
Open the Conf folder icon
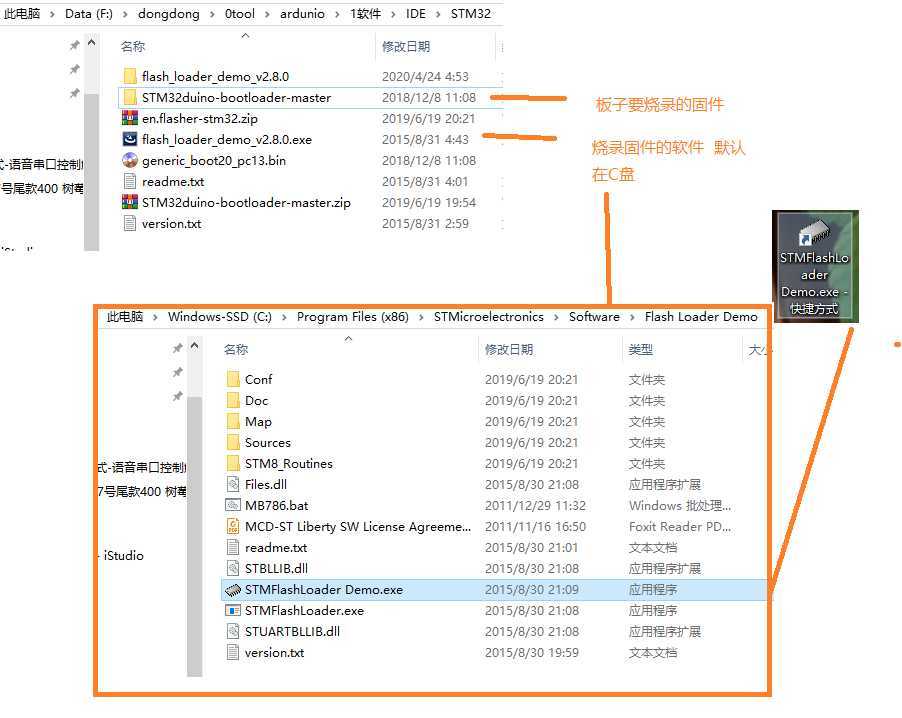point(233,379)
